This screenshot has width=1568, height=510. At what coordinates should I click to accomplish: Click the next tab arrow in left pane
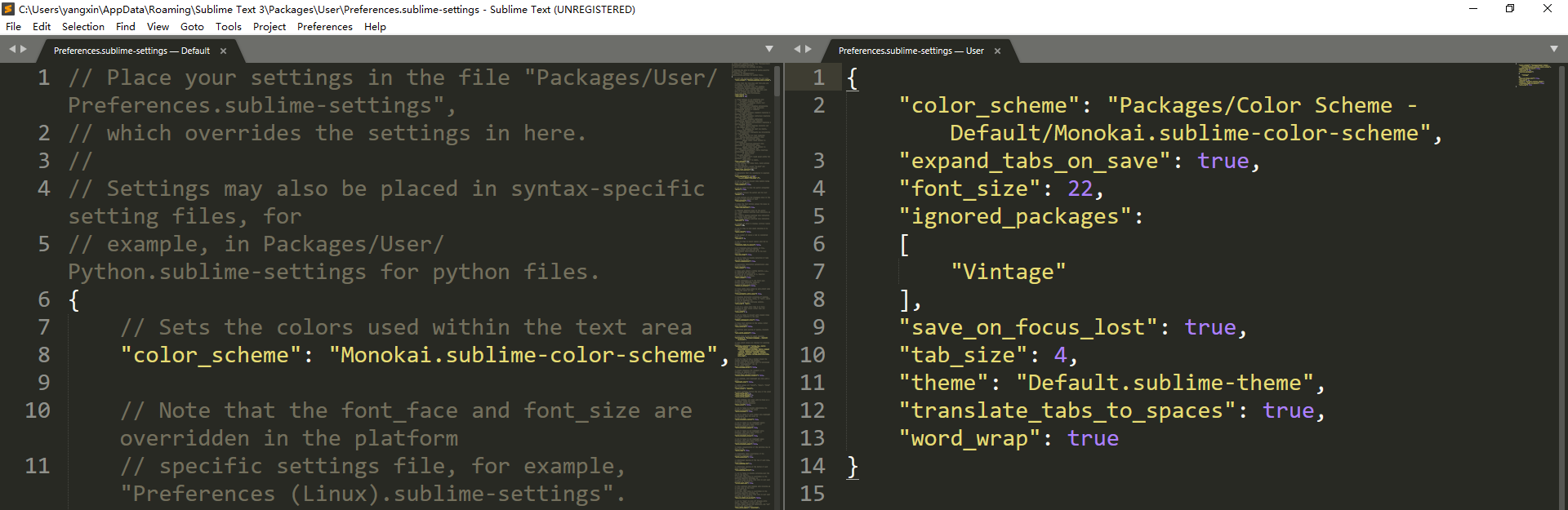tap(24, 50)
